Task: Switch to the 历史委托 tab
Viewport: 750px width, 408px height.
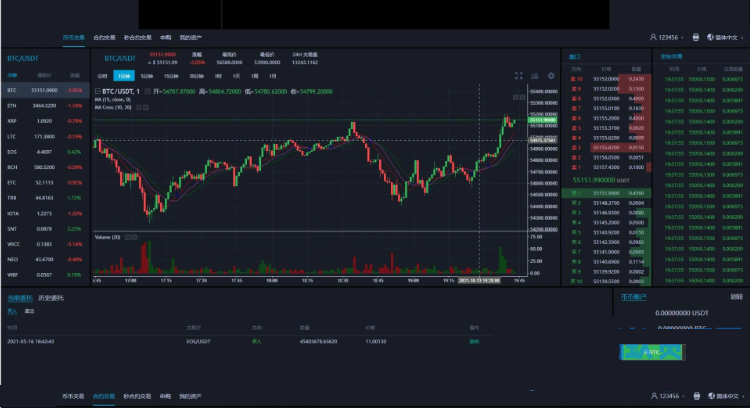Action: [50, 298]
